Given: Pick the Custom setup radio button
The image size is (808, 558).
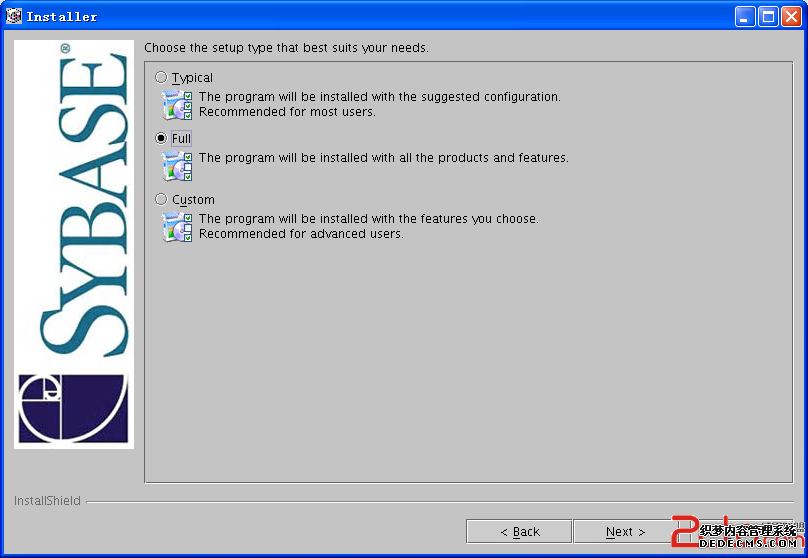Looking at the screenshot, I should pyautogui.click(x=161, y=200).
